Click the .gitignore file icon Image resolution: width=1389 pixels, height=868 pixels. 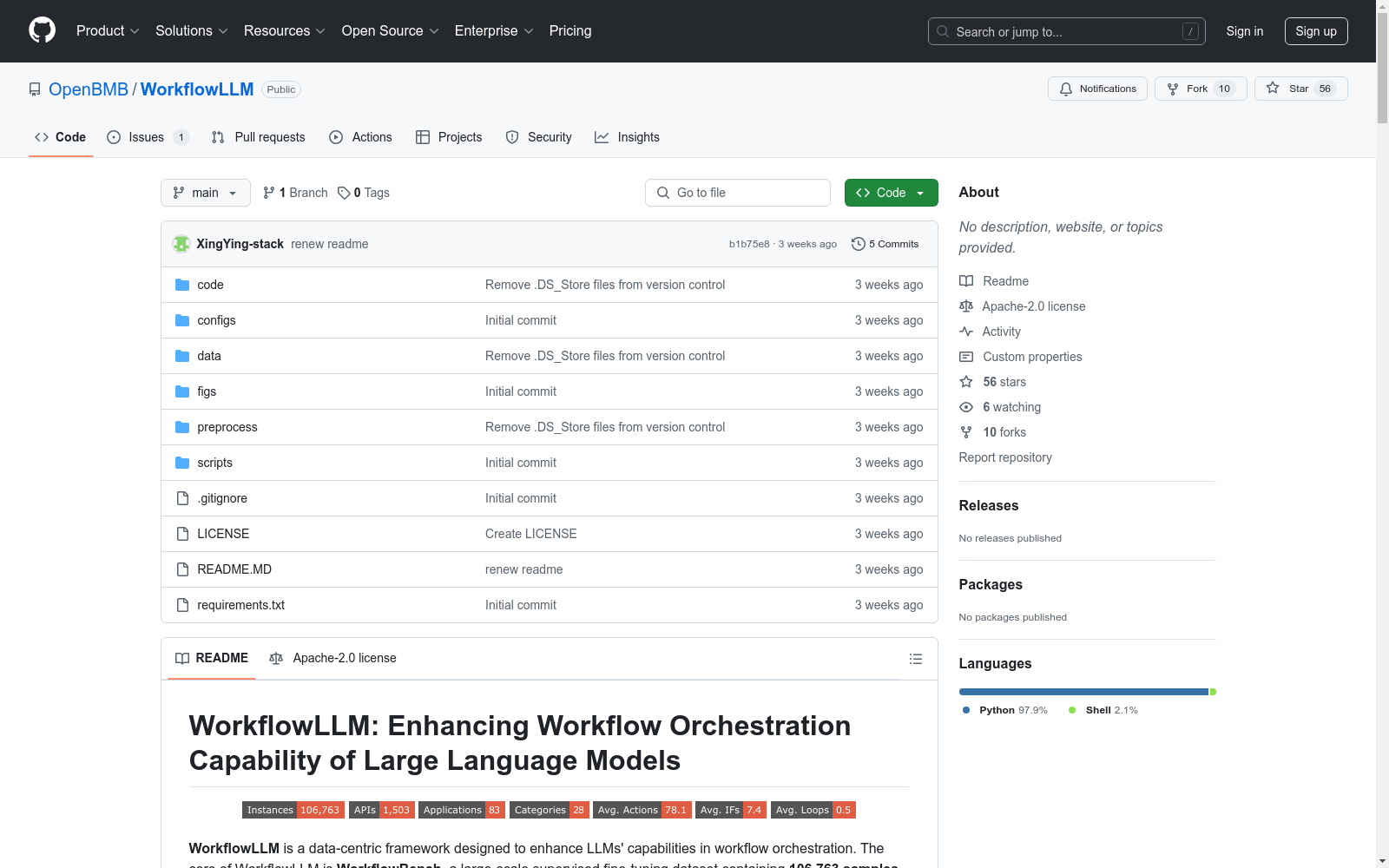(182, 498)
